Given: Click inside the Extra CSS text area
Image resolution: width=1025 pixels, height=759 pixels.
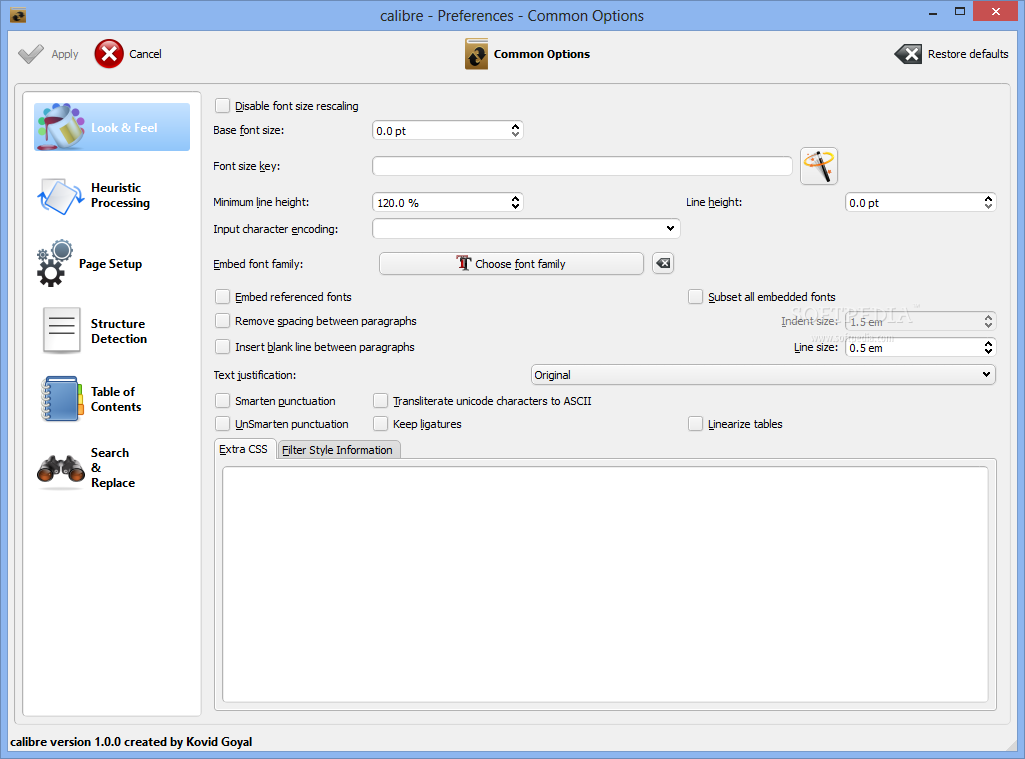Looking at the screenshot, I should tap(605, 584).
